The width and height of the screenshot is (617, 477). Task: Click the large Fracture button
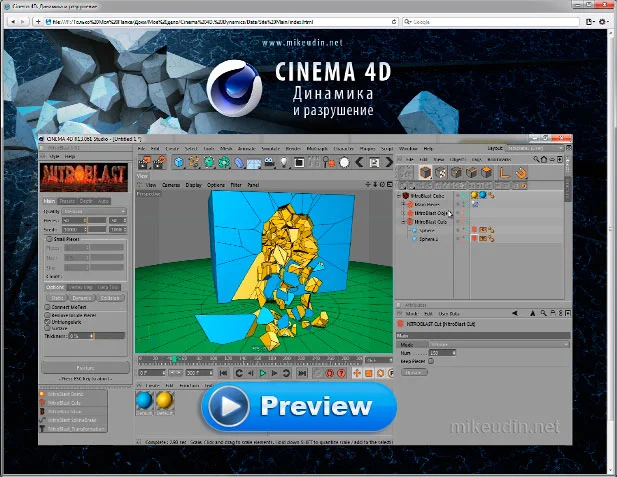pyautogui.click(x=85, y=368)
